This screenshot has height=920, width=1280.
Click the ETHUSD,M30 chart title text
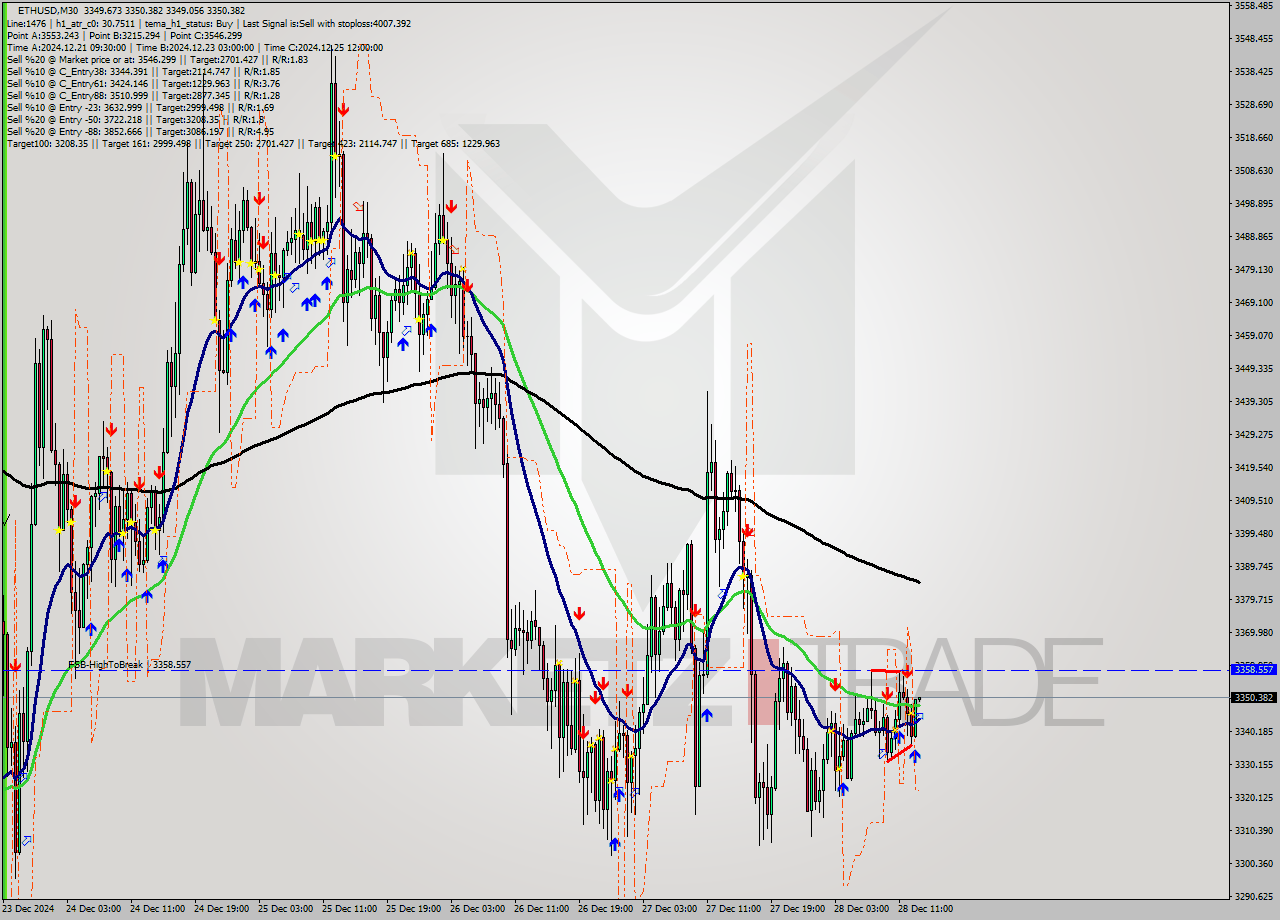49,11
